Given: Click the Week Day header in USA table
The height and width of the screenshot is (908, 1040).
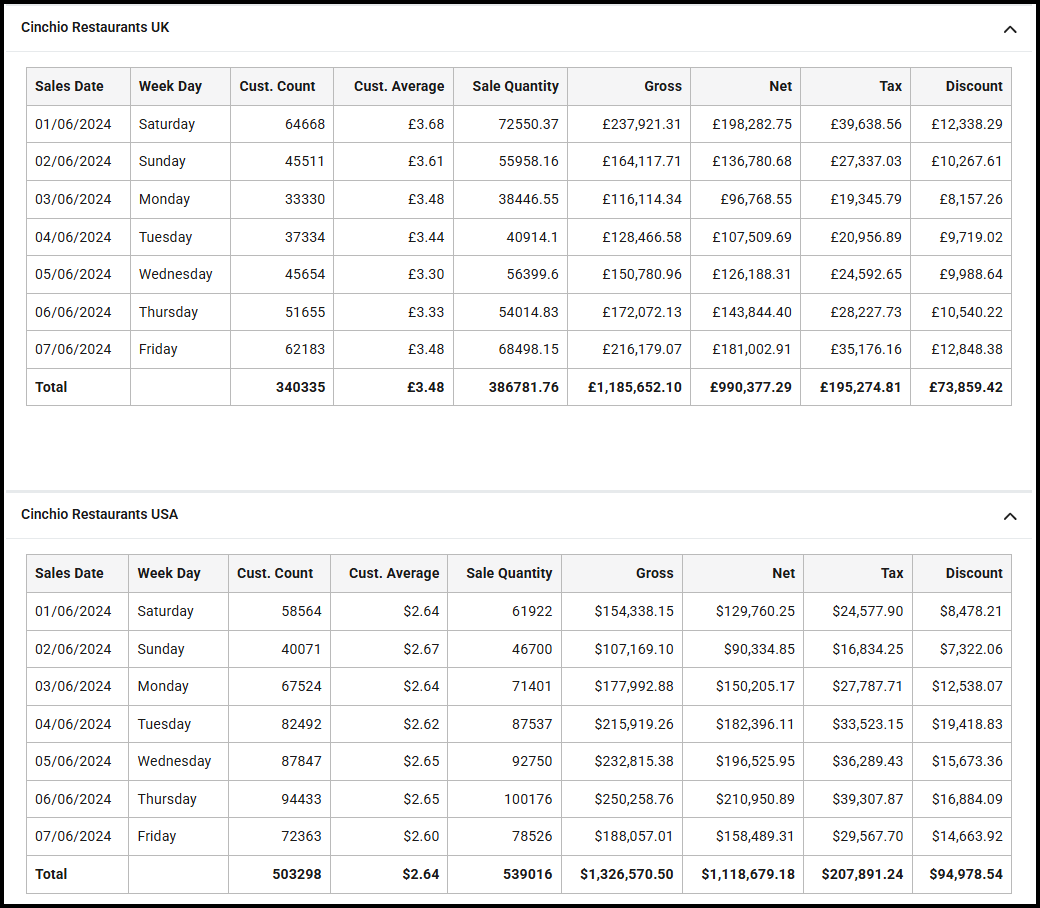Looking at the screenshot, I should pyautogui.click(x=169, y=574).
